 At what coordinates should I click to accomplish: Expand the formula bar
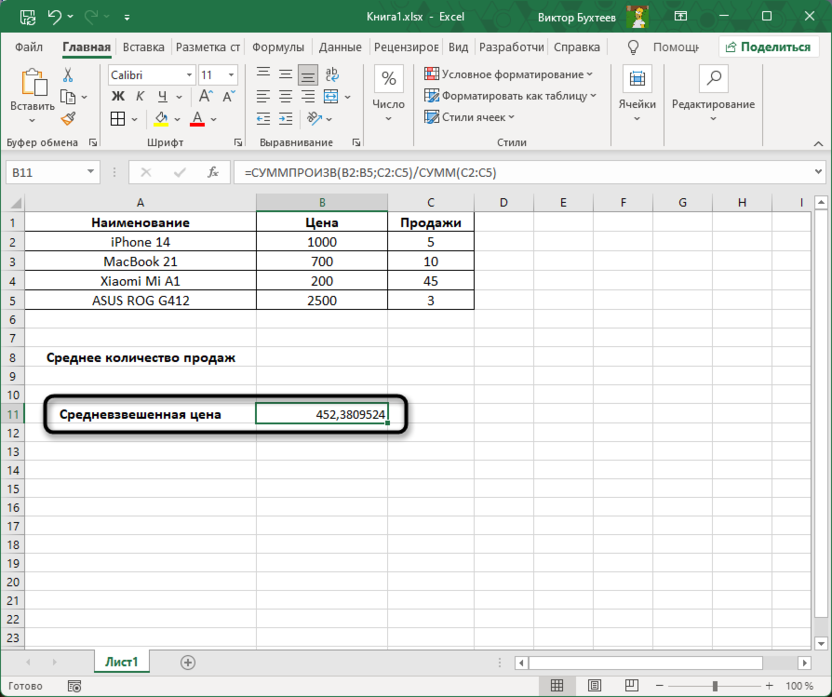click(818, 172)
